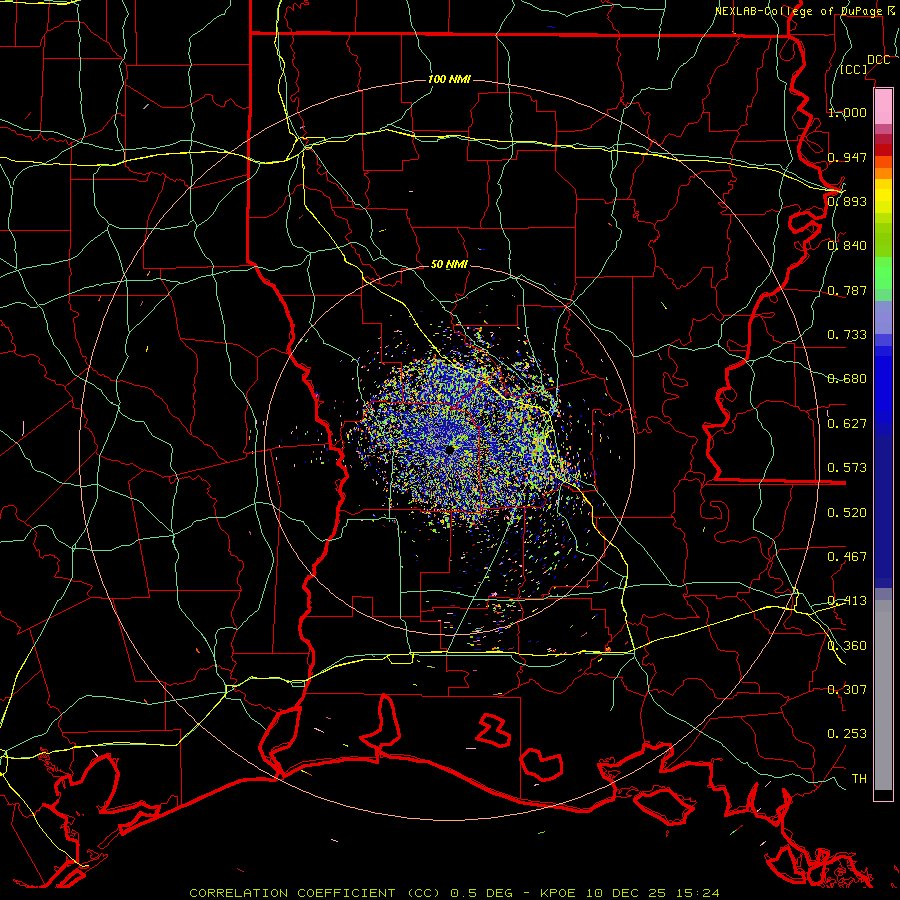Click the 0.840 scale value

click(847, 246)
